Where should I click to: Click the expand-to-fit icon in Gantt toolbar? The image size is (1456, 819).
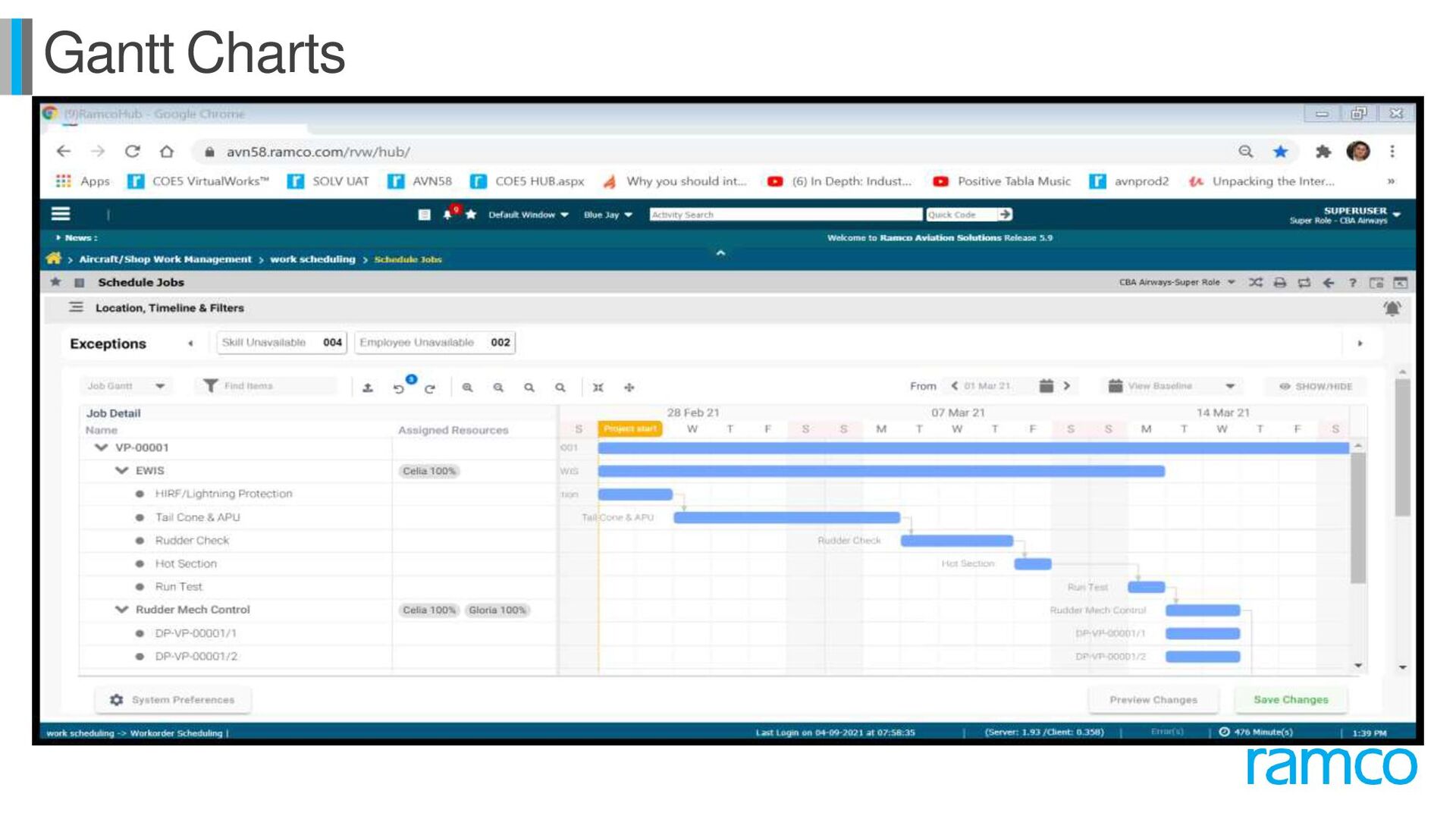click(598, 388)
